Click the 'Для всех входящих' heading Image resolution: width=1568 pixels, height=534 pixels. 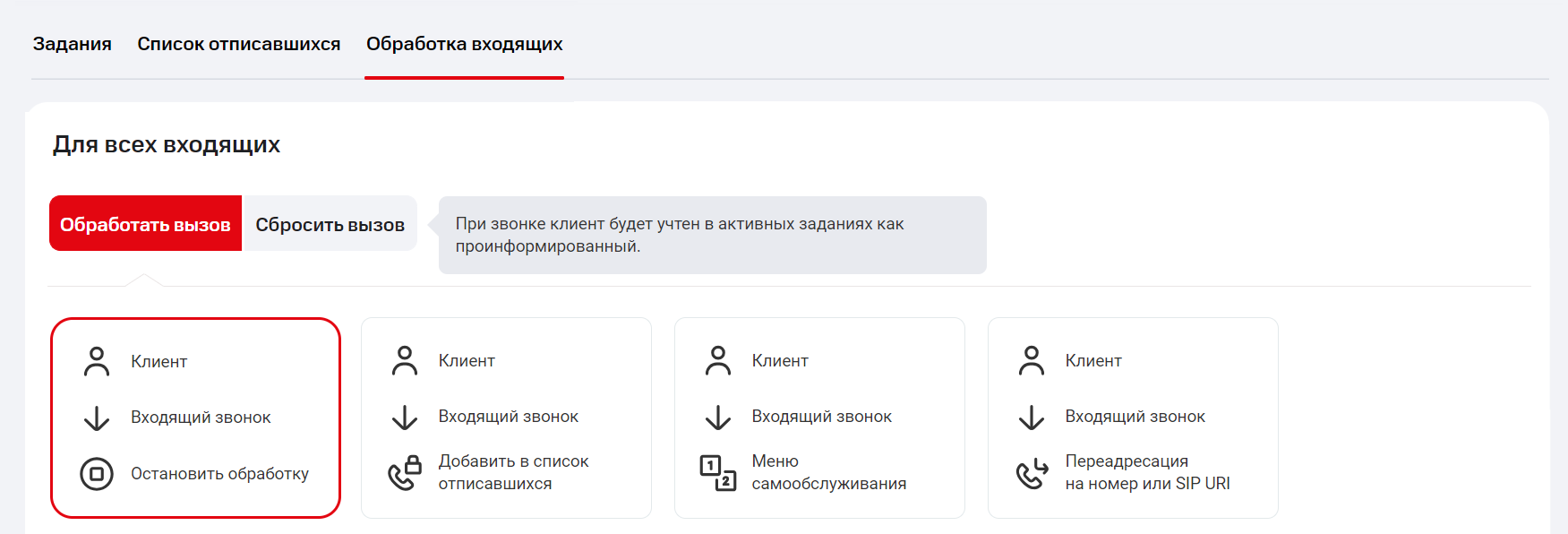[x=167, y=144]
